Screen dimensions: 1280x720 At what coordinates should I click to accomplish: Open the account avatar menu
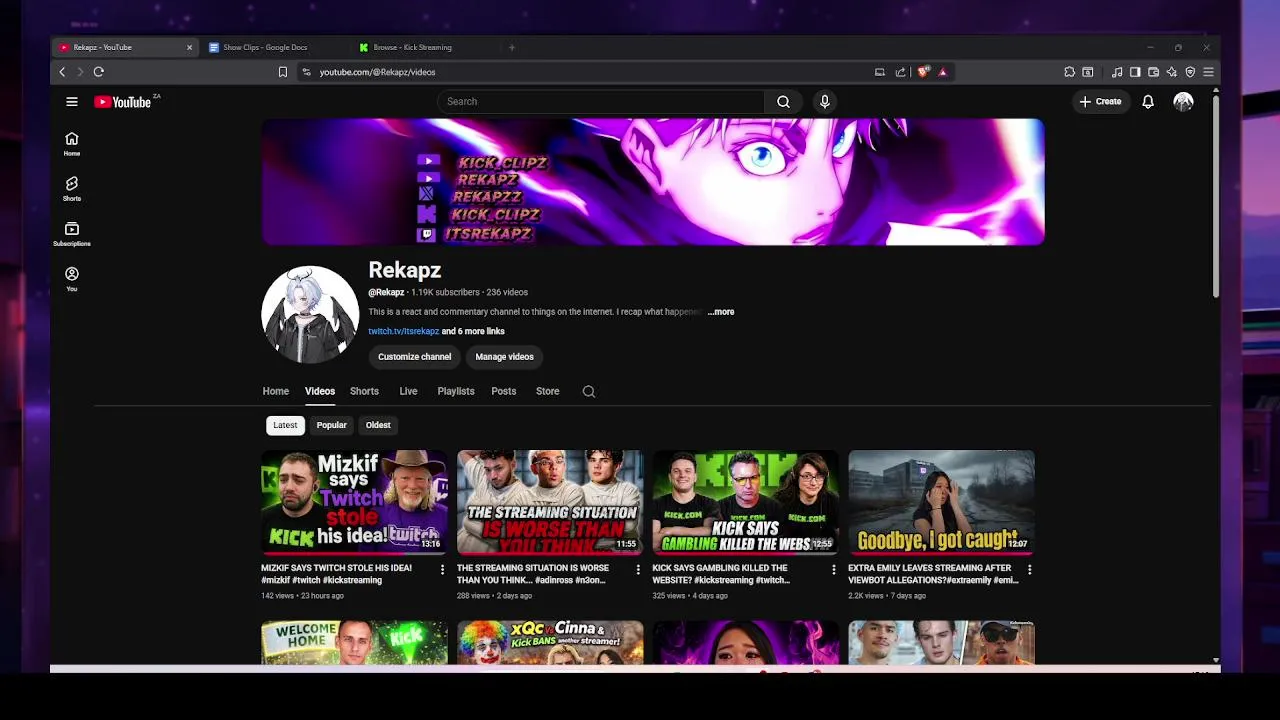pos(1183,101)
